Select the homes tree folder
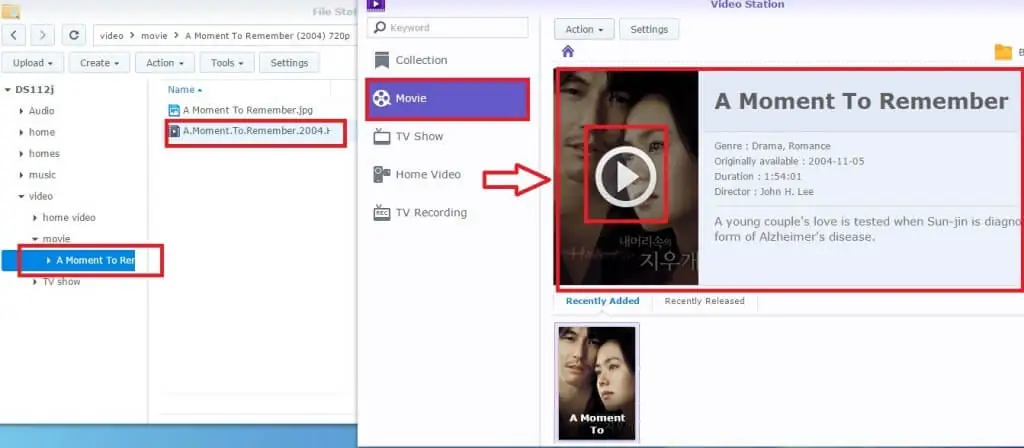Image resolution: width=1024 pixels, height=448 pixels. click(44, 154)
